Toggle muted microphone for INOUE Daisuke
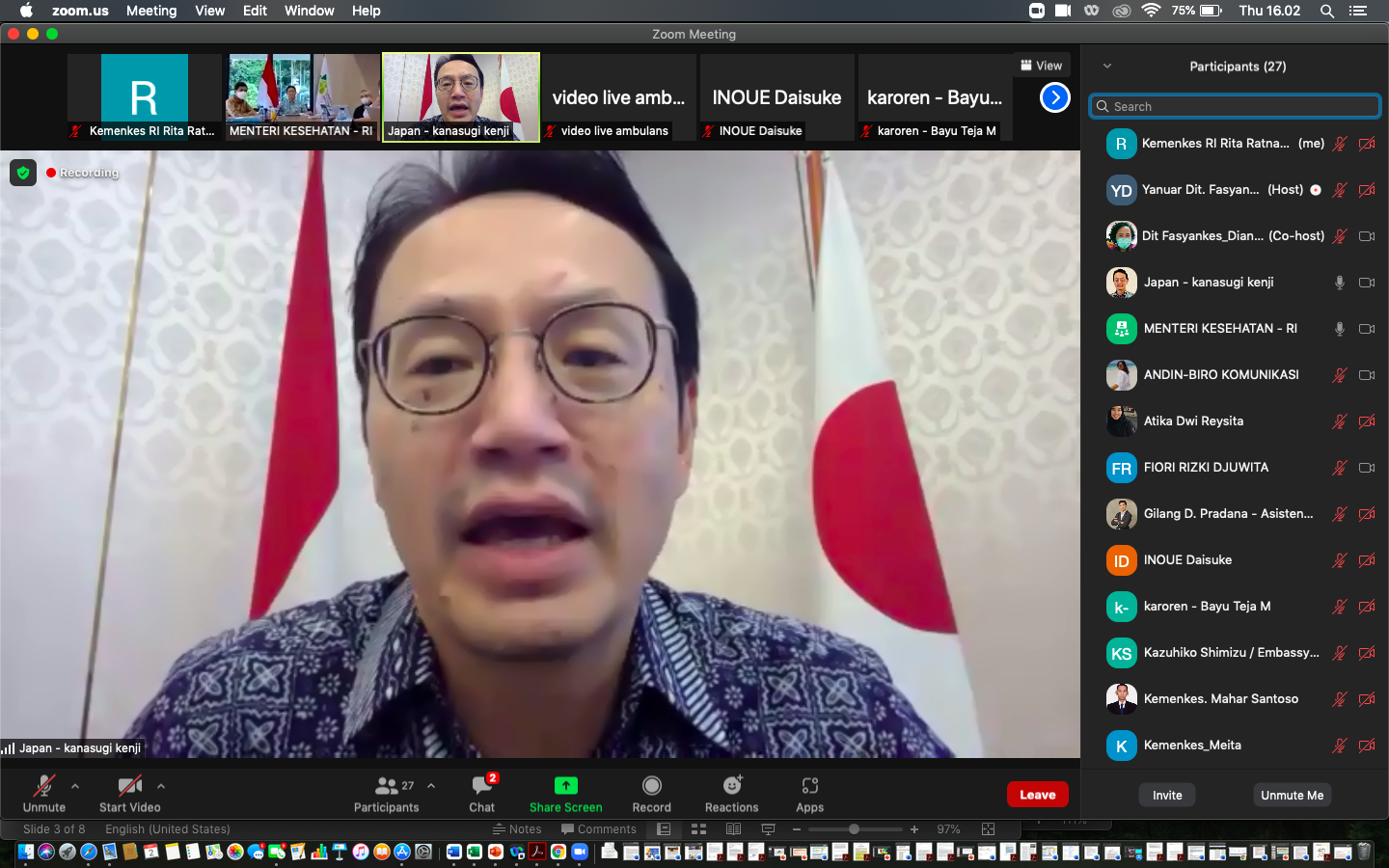 (1340, 560)
